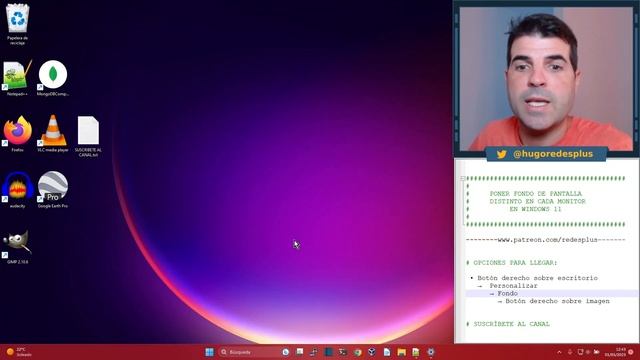This screenshot has height=360, width=640.
Task: Click the 'Personalizar' line in notes
Action: pos(513,286)
